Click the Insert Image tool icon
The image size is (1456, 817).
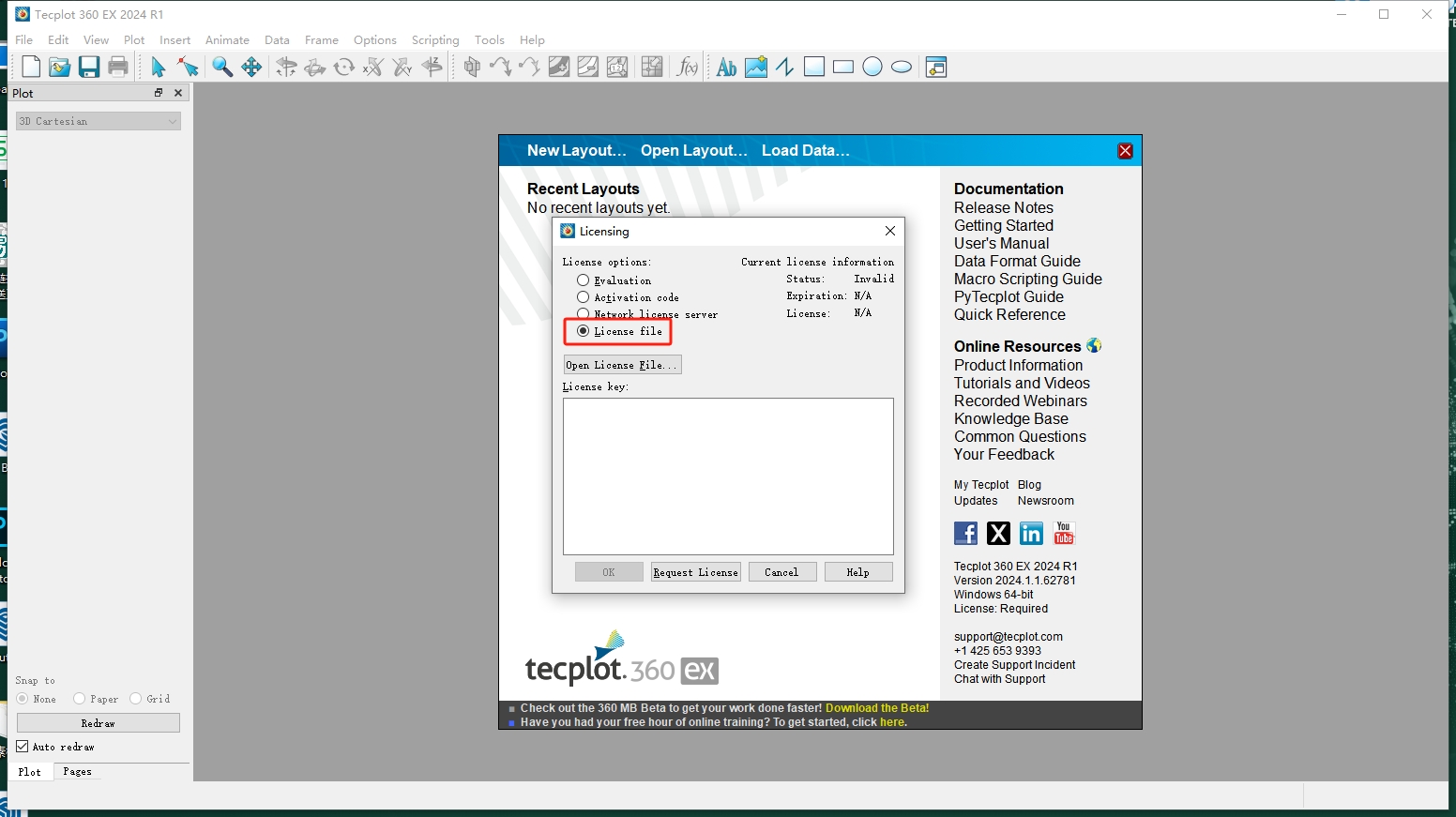click(756, 67)
